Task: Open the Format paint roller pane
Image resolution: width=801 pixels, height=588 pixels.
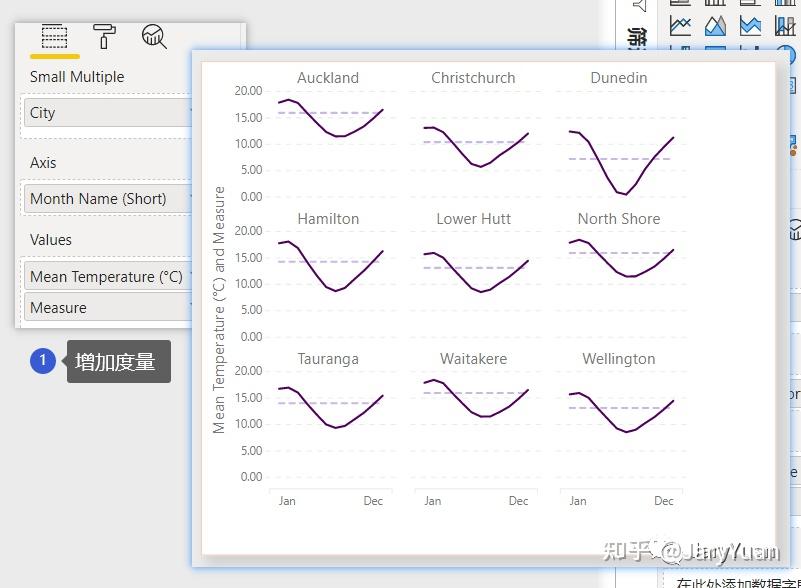Action: pos(105,38)
